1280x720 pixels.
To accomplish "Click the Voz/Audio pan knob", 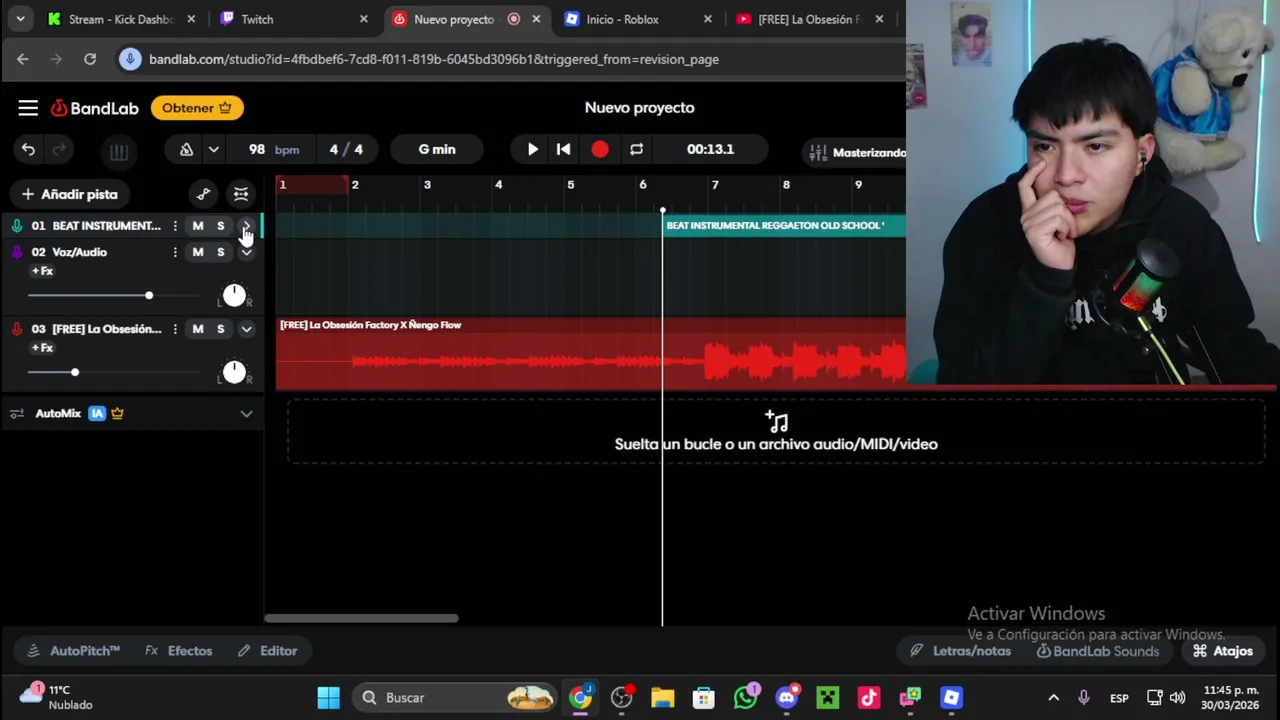I will (x=234, y=295).
